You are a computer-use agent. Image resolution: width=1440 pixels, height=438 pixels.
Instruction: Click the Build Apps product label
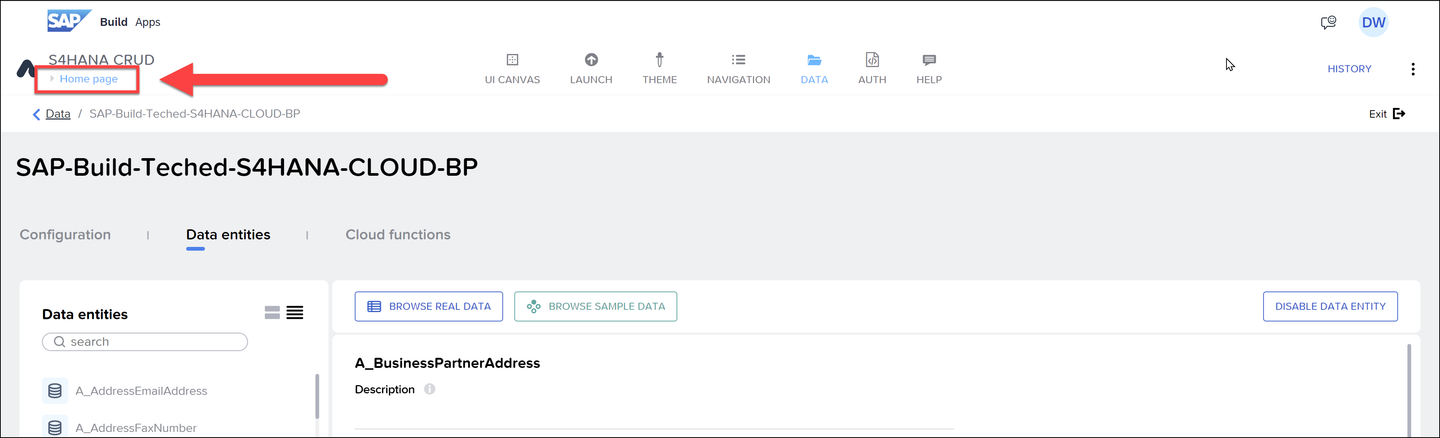130,22
